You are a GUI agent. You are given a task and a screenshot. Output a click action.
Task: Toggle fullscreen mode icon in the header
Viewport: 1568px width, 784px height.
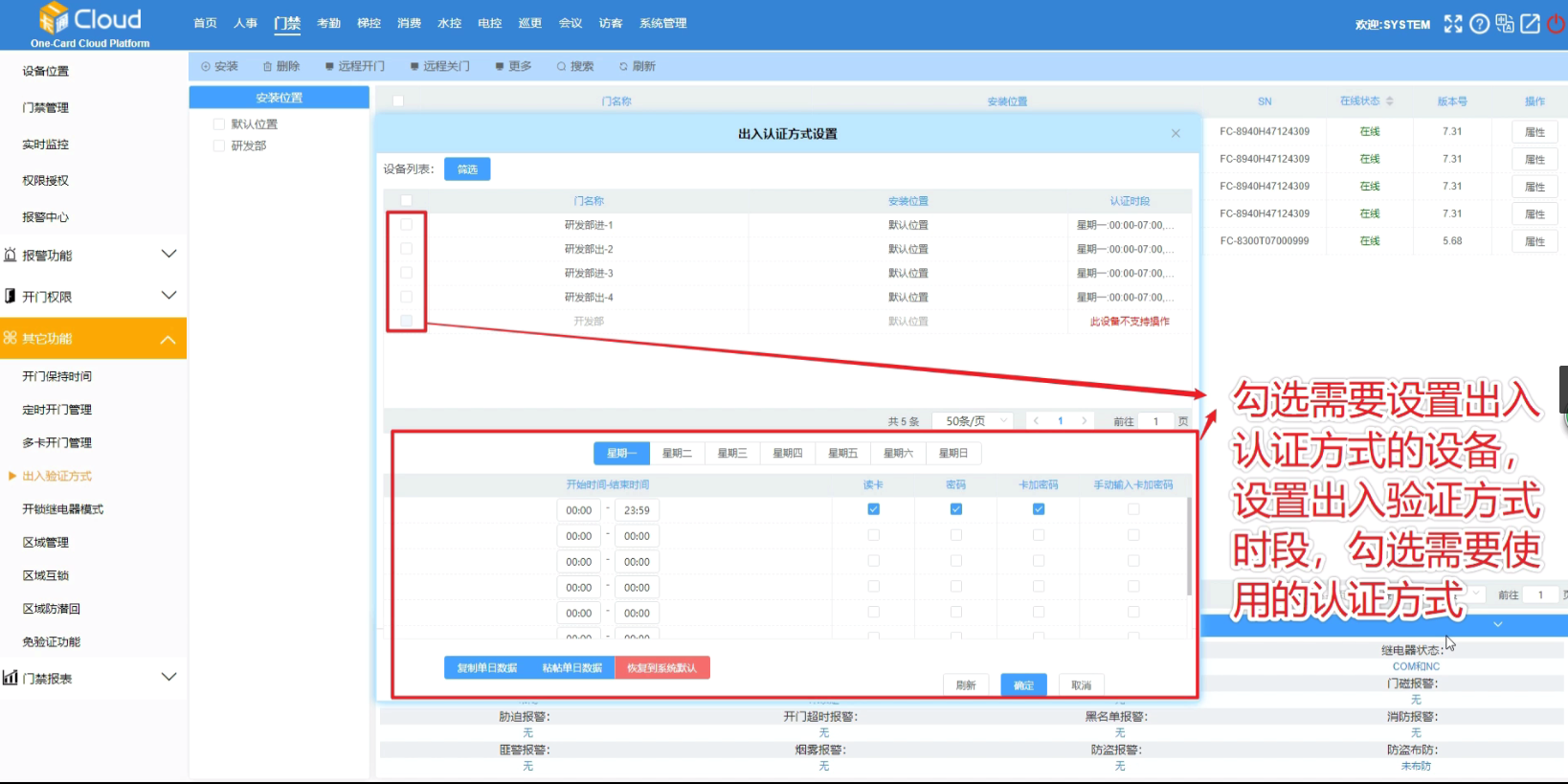pyautogui.click(x=1453, y=24)
